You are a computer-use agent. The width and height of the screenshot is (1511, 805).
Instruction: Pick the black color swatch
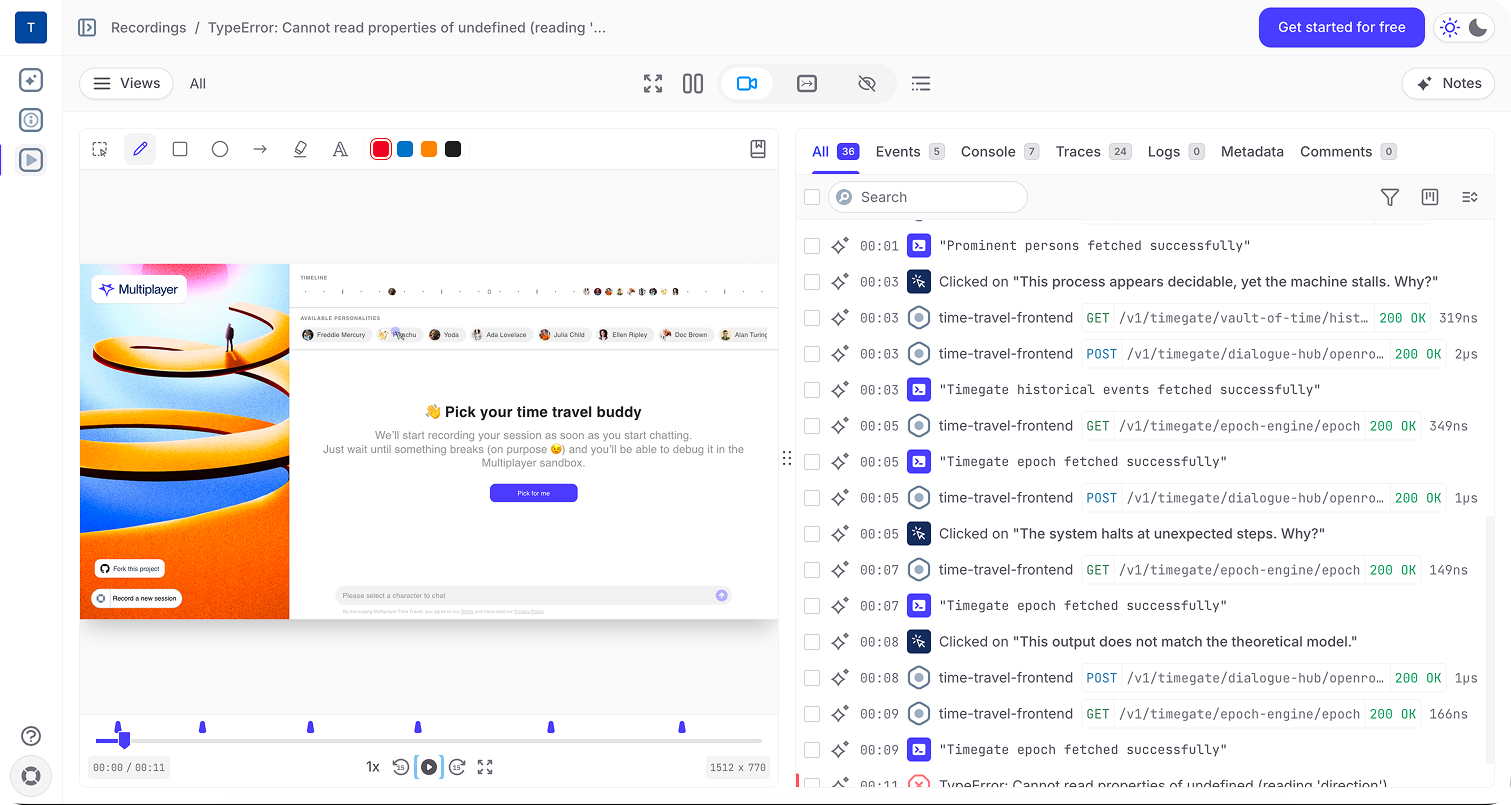click(453, 149)
